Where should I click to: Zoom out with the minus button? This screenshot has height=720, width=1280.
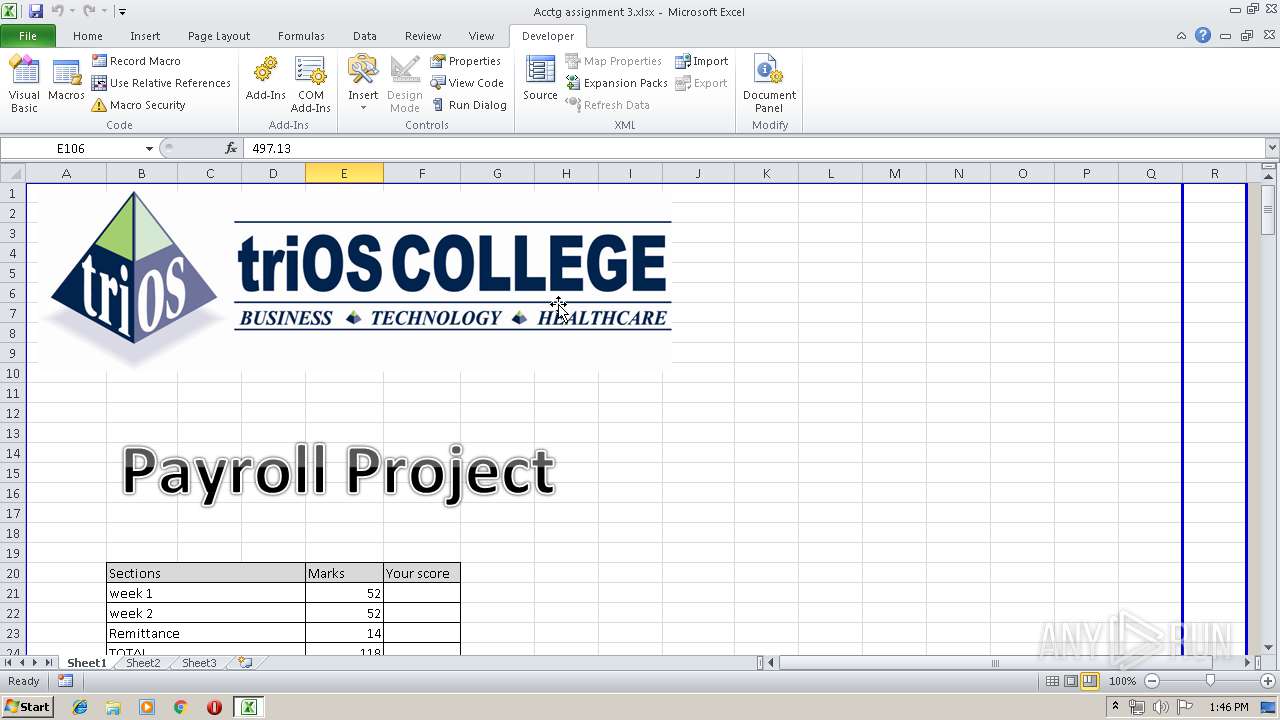1152,681
